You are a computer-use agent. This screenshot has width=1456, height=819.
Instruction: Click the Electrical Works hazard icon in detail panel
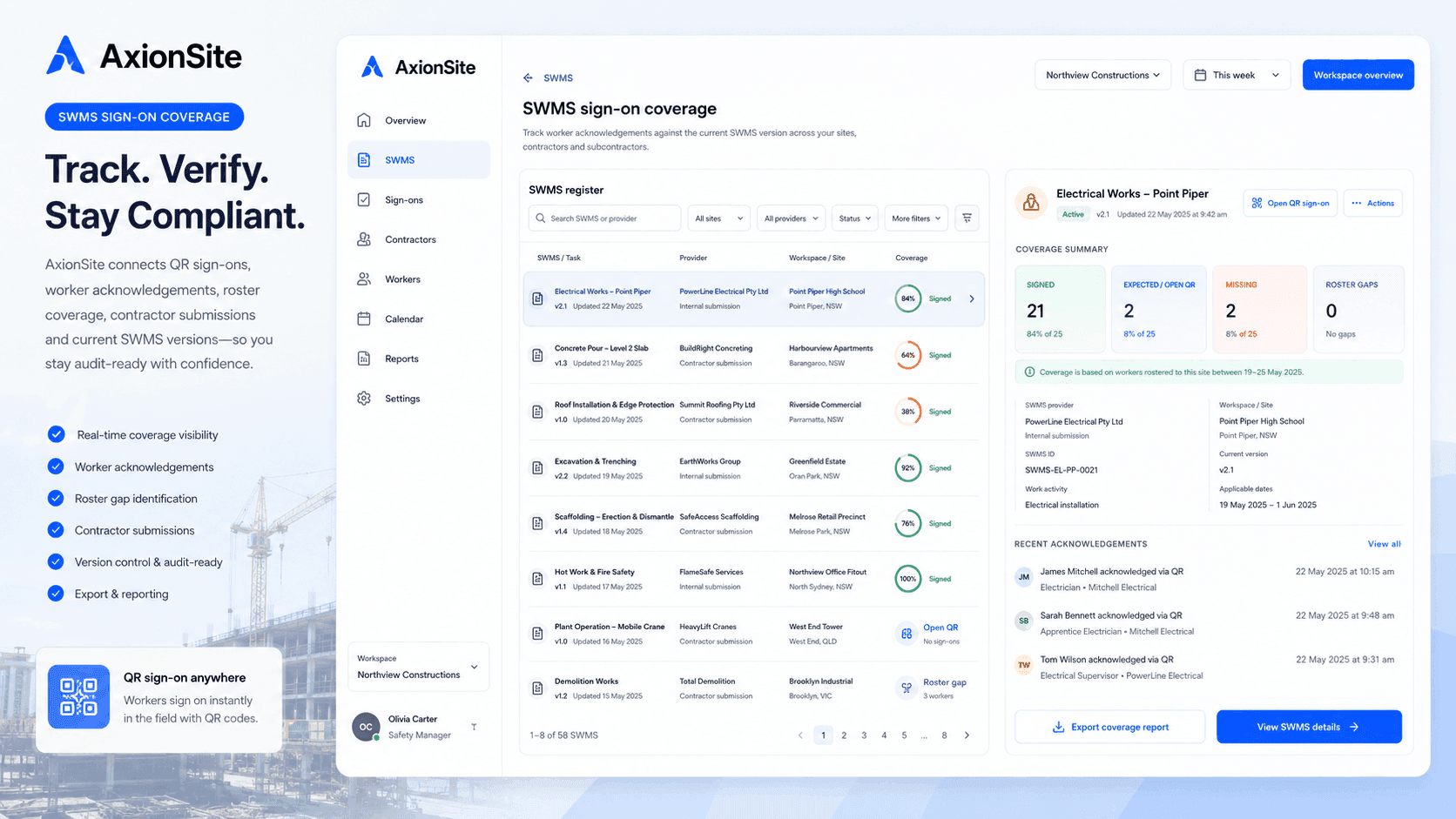pyautogui.click(x=1031, y=203)
